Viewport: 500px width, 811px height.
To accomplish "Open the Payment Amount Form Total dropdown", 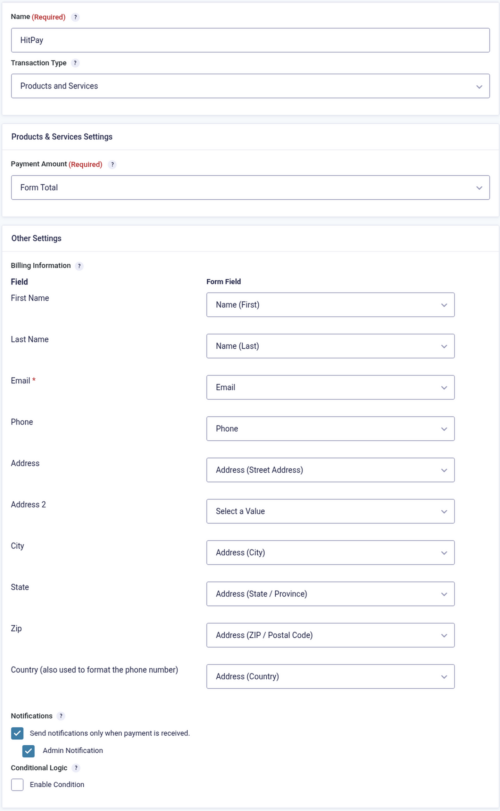I will click(x=250, y=188).
